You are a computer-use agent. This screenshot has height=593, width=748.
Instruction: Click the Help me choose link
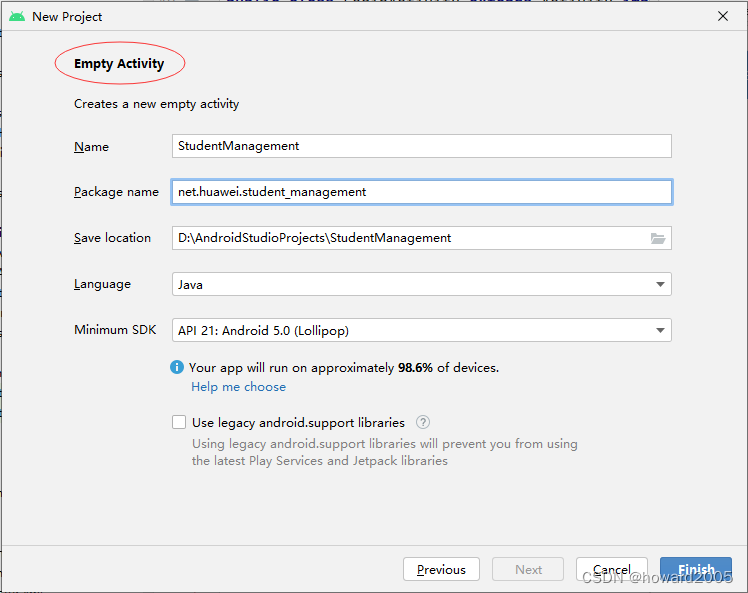point(238,387)
